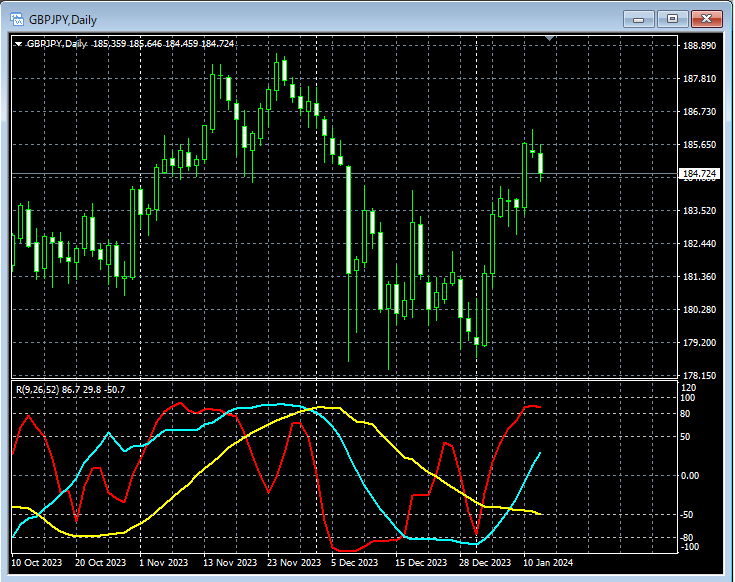Select the 181.360 price scale label
The width and height of the screenshot is (735, 582).
[699, 276]
